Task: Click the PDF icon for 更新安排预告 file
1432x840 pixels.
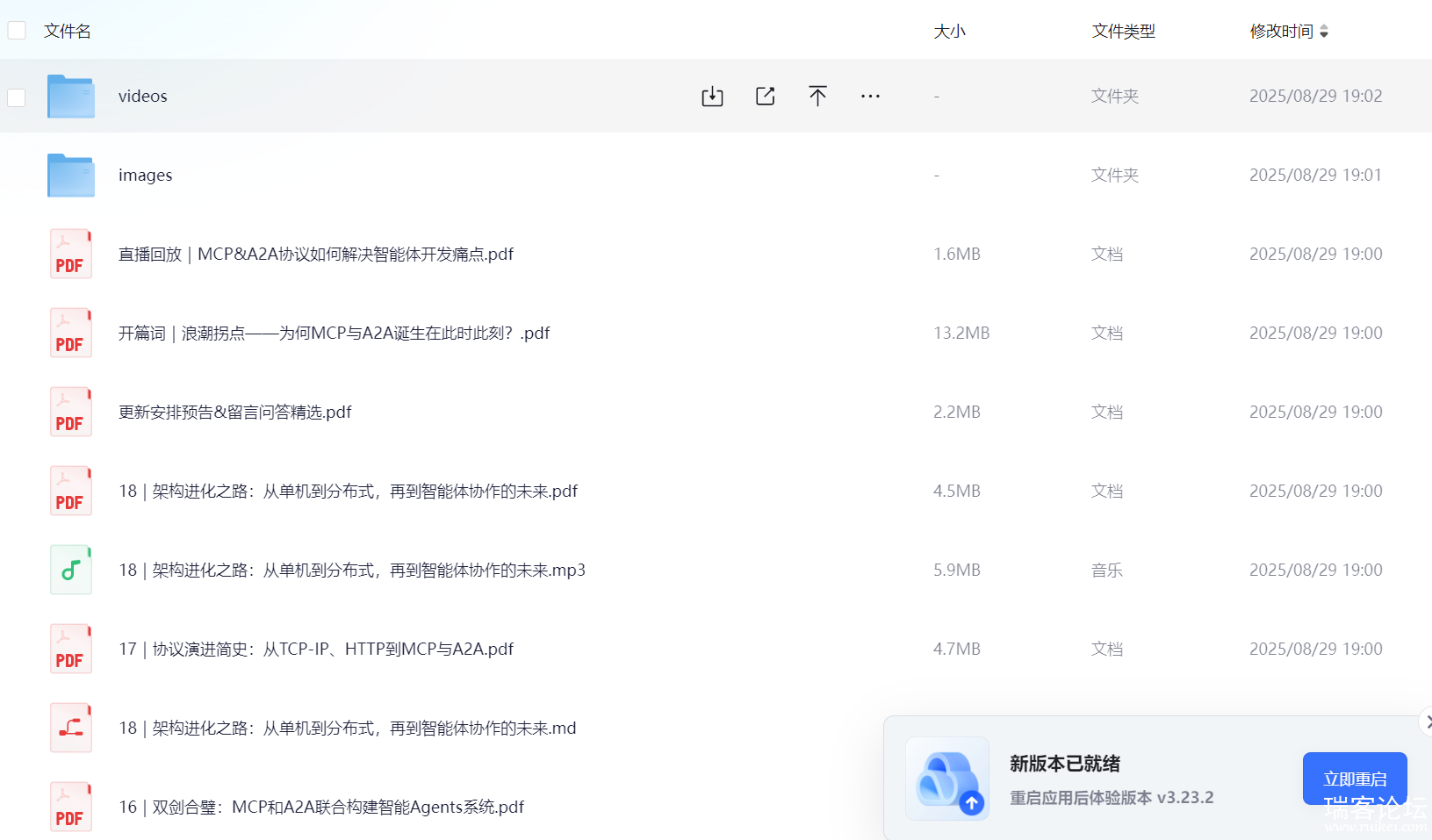Action: pos(71,413)
